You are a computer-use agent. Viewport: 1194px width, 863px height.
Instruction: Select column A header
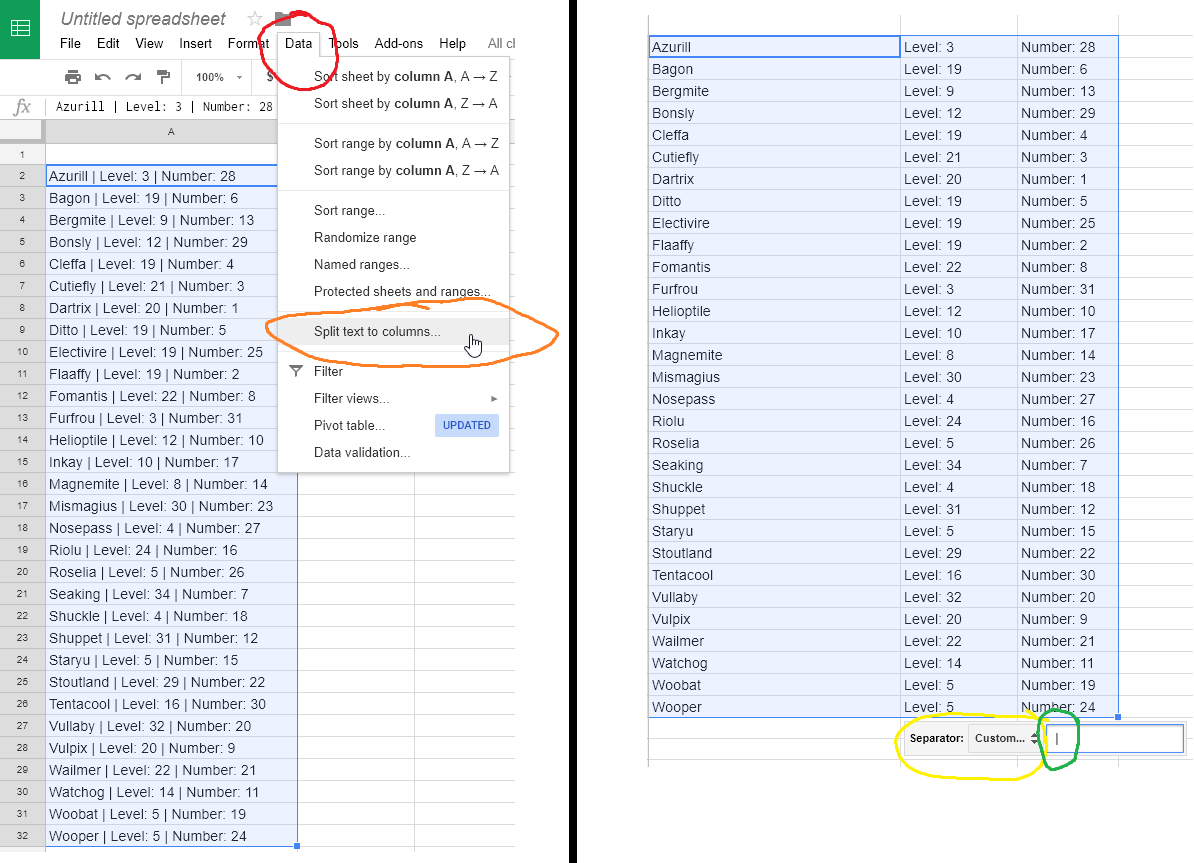(x=171, y=132)
